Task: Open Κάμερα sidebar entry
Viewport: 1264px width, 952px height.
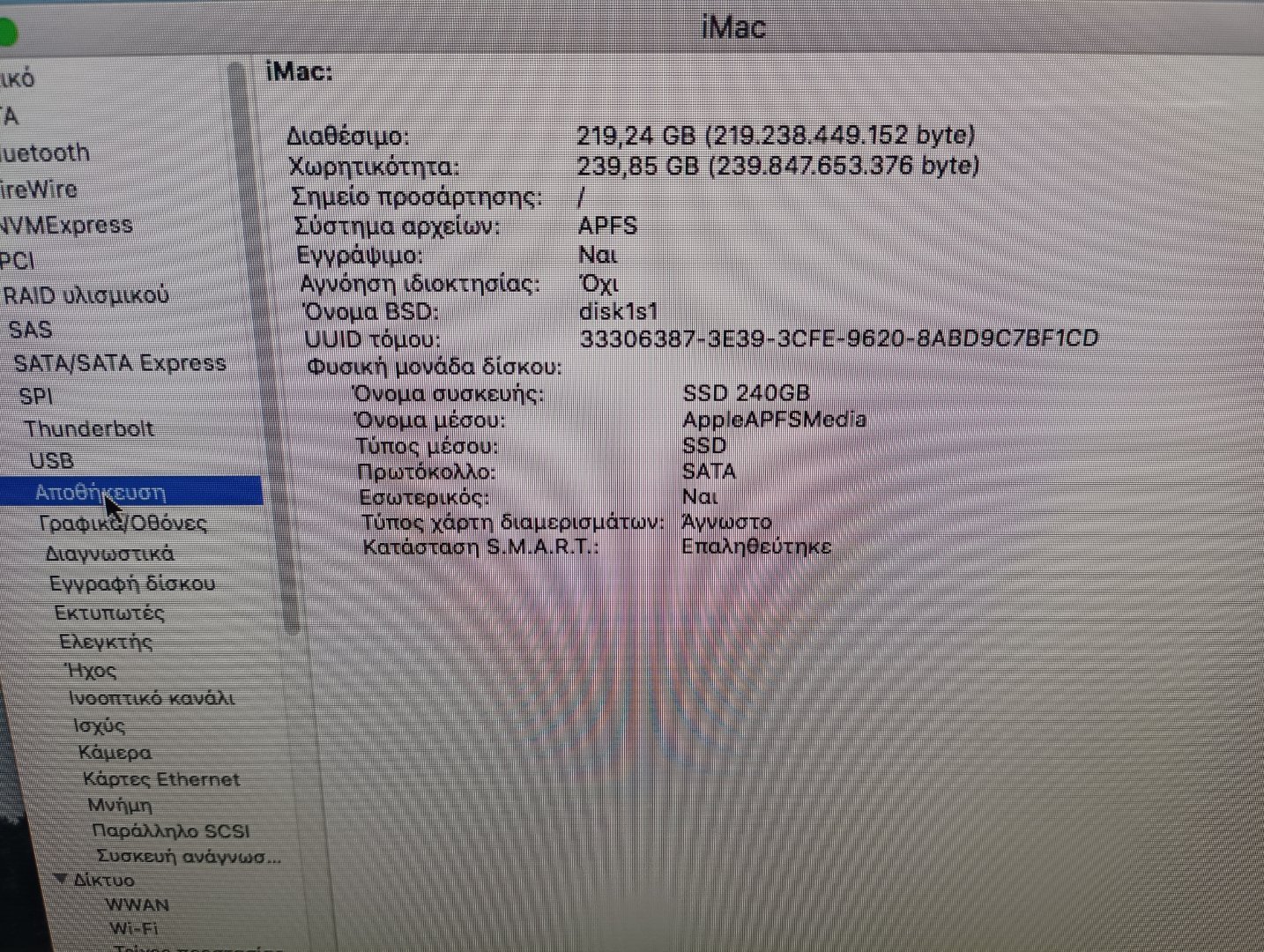Action: 115,753
